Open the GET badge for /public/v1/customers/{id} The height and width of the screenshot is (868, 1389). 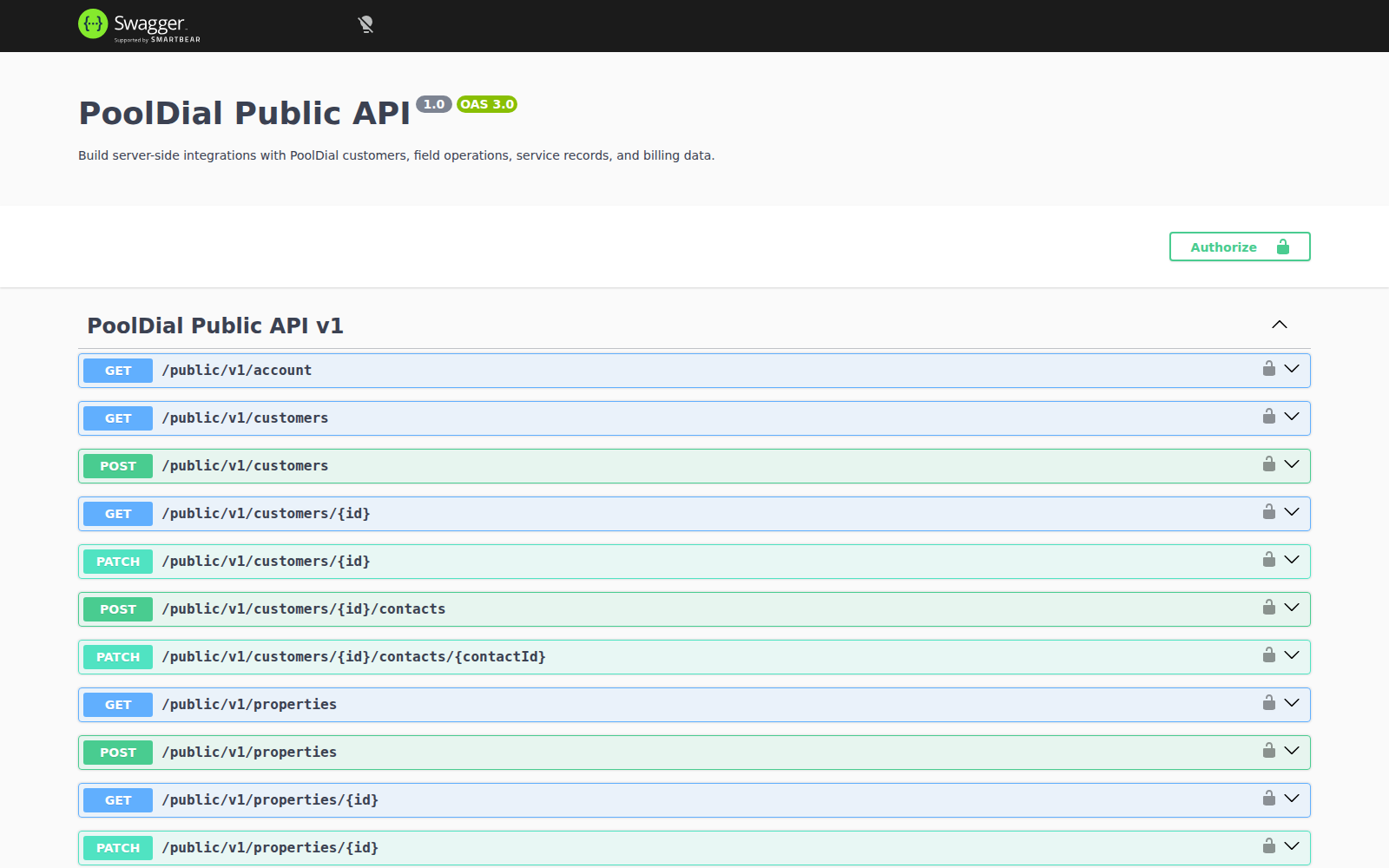pyautogui.click(x=118, y=514)
